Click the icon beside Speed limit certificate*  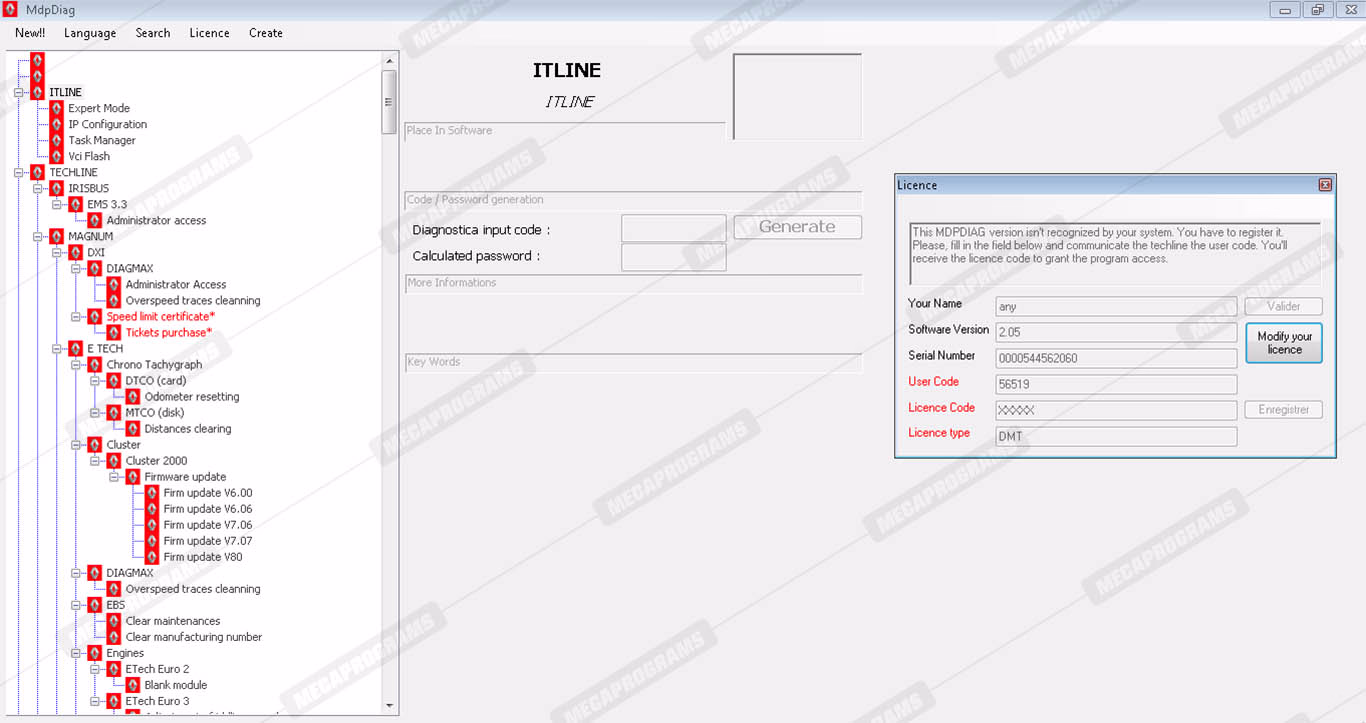[94, 316]
